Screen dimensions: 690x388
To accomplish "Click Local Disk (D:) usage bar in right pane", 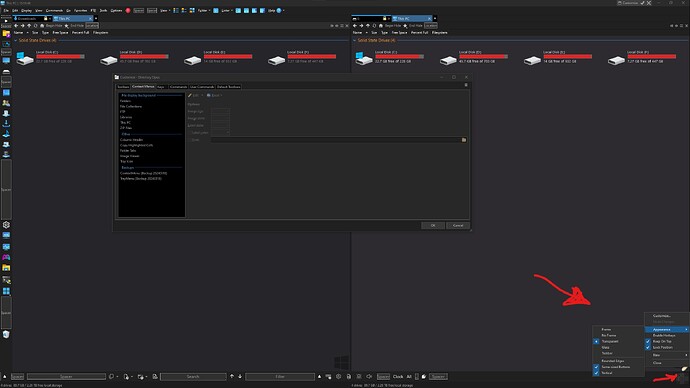I will coord(483,56).
